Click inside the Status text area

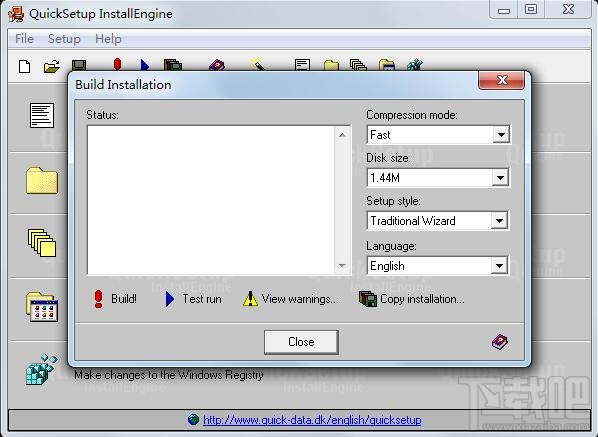(x=211, y=200)
